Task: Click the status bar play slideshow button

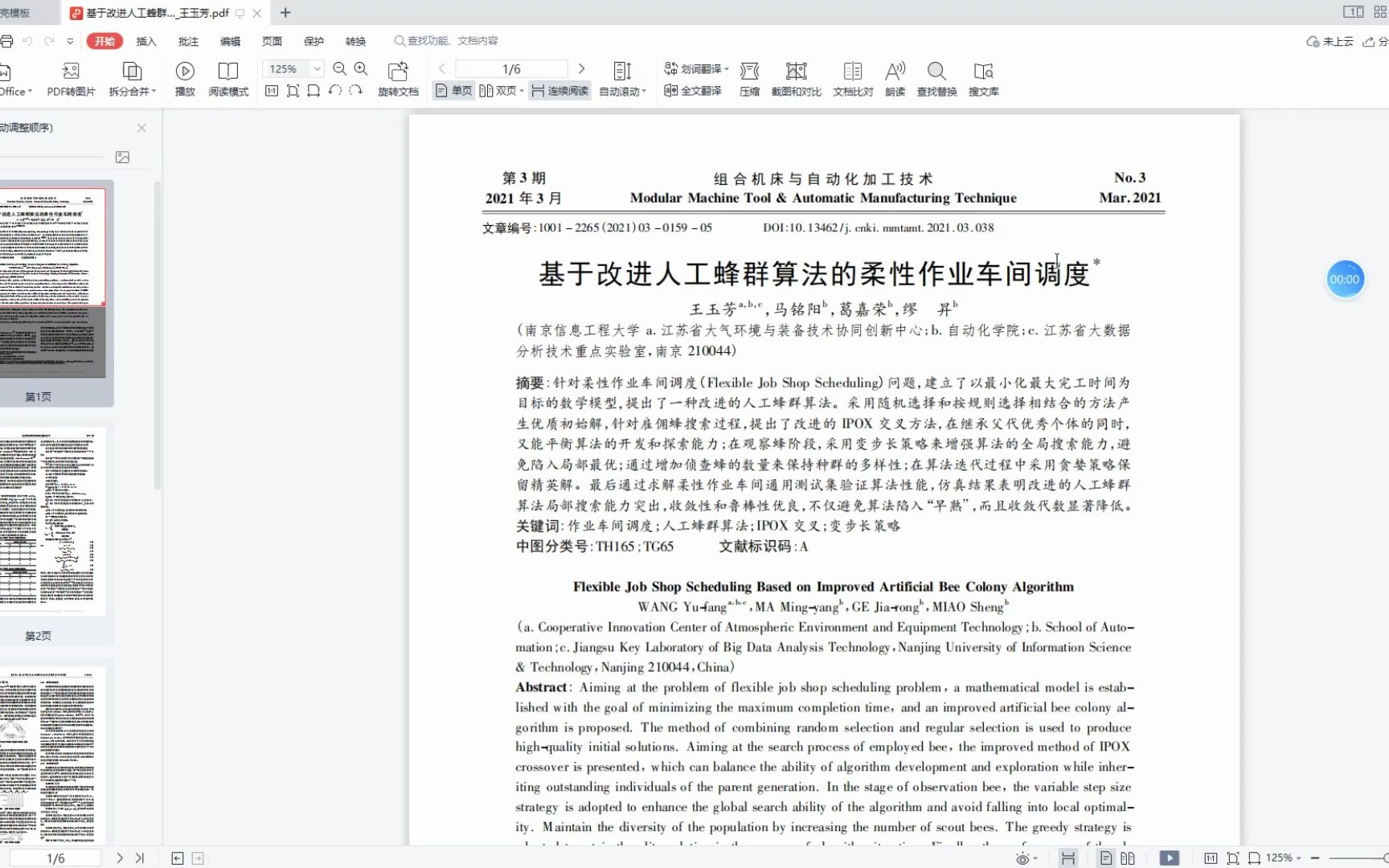Action: tap(1170, 858)
